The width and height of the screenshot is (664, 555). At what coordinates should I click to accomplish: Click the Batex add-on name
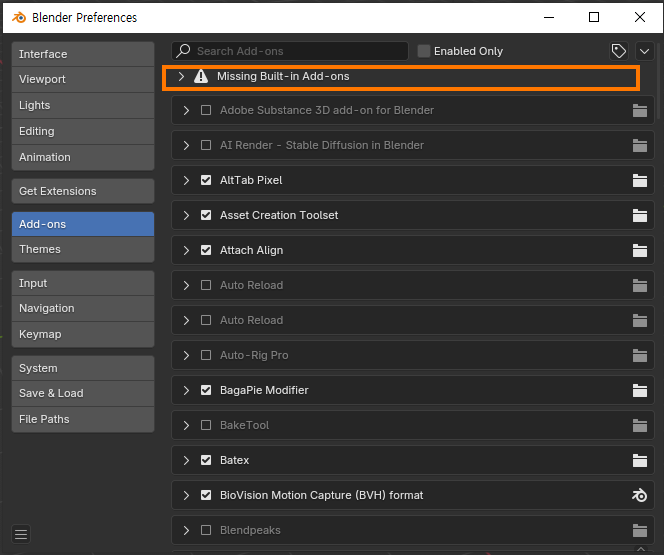[x=234, y=461]
